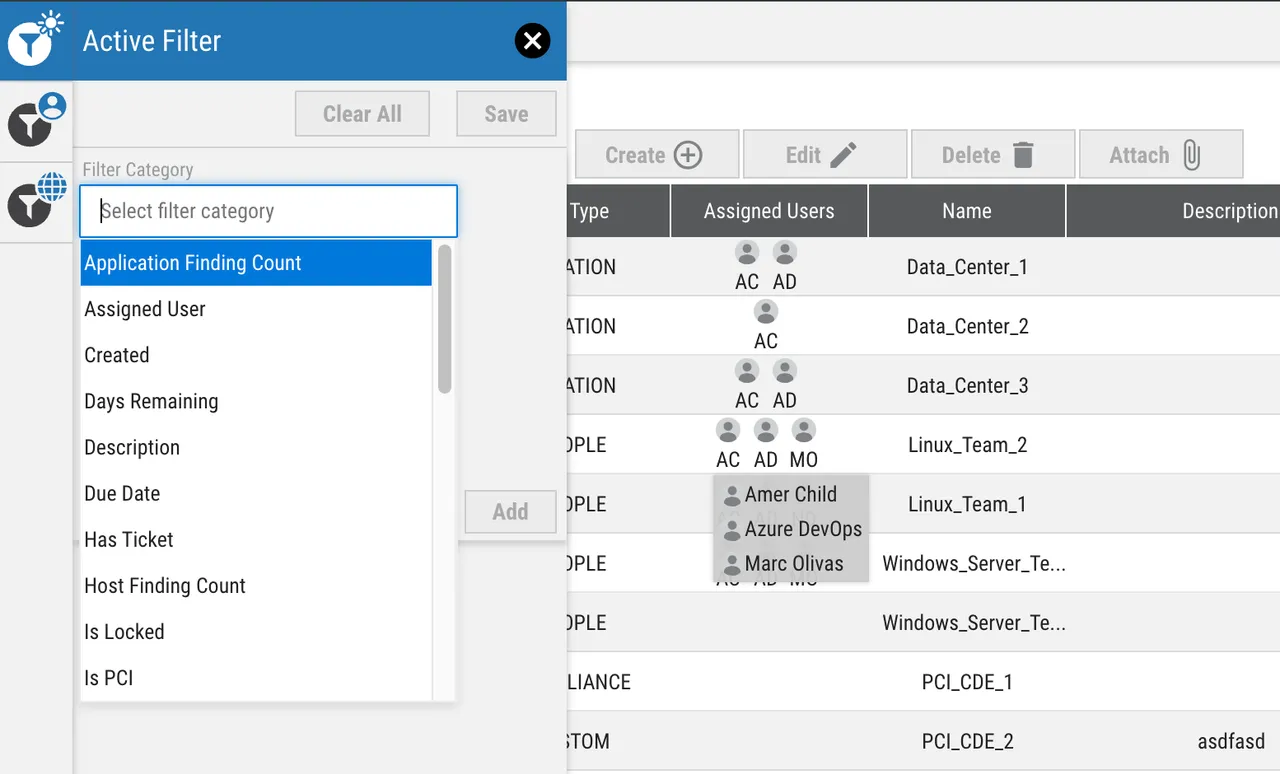Choose Has Ticket filter category

pyautogui.click(x=256, y=539)
